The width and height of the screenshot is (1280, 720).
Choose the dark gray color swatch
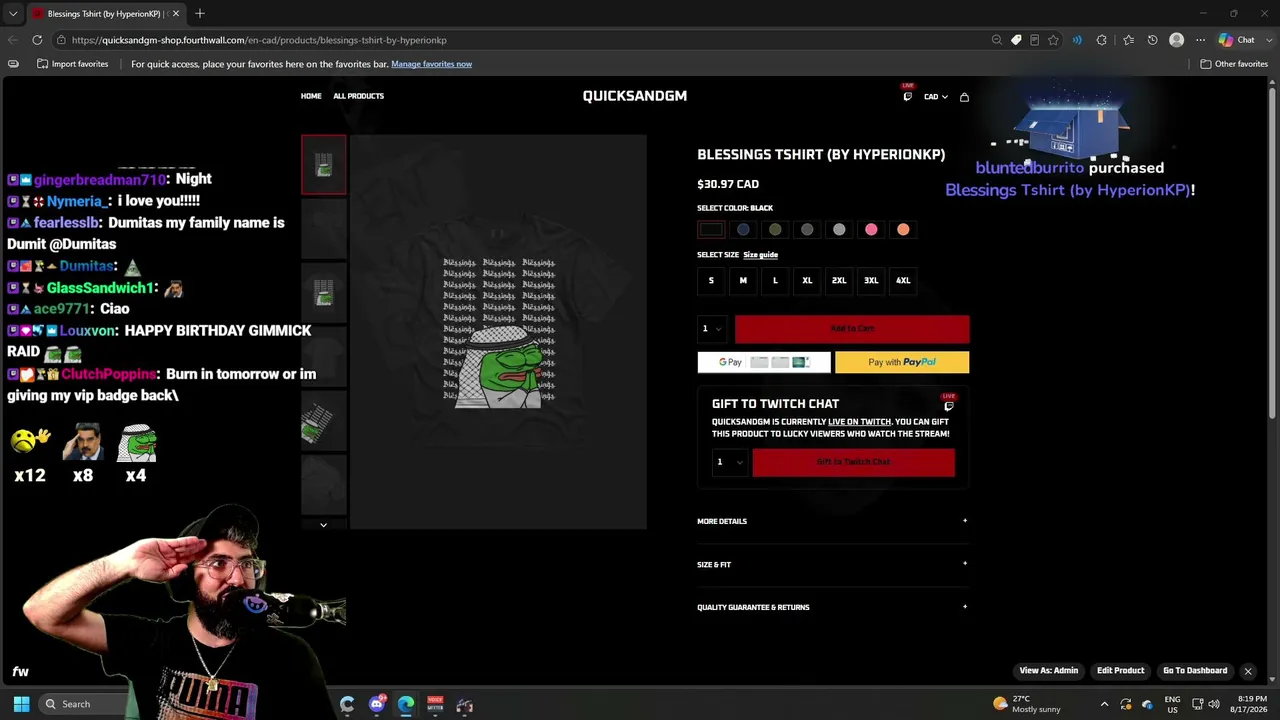(807, 230)
